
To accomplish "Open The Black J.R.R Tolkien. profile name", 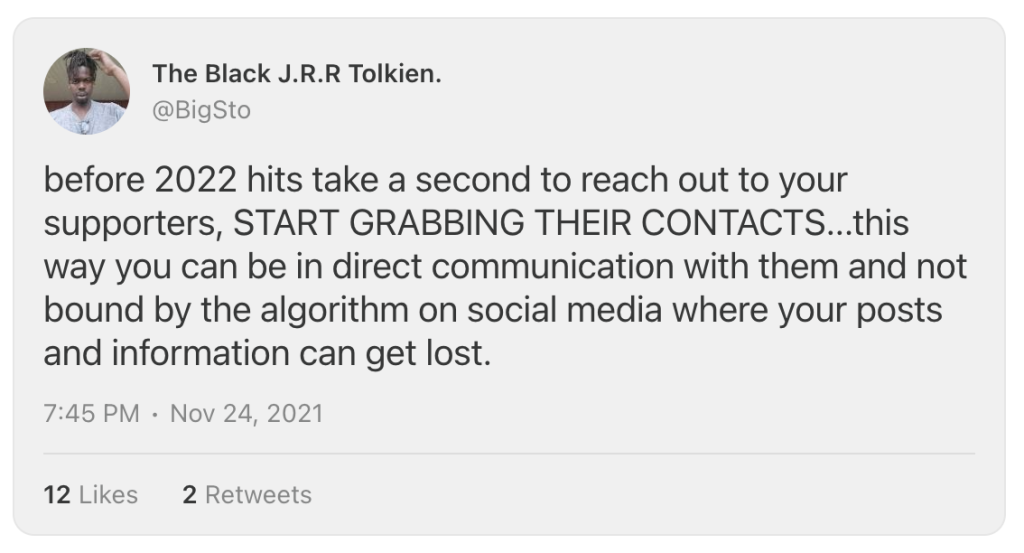I will [x=296, y=75].
